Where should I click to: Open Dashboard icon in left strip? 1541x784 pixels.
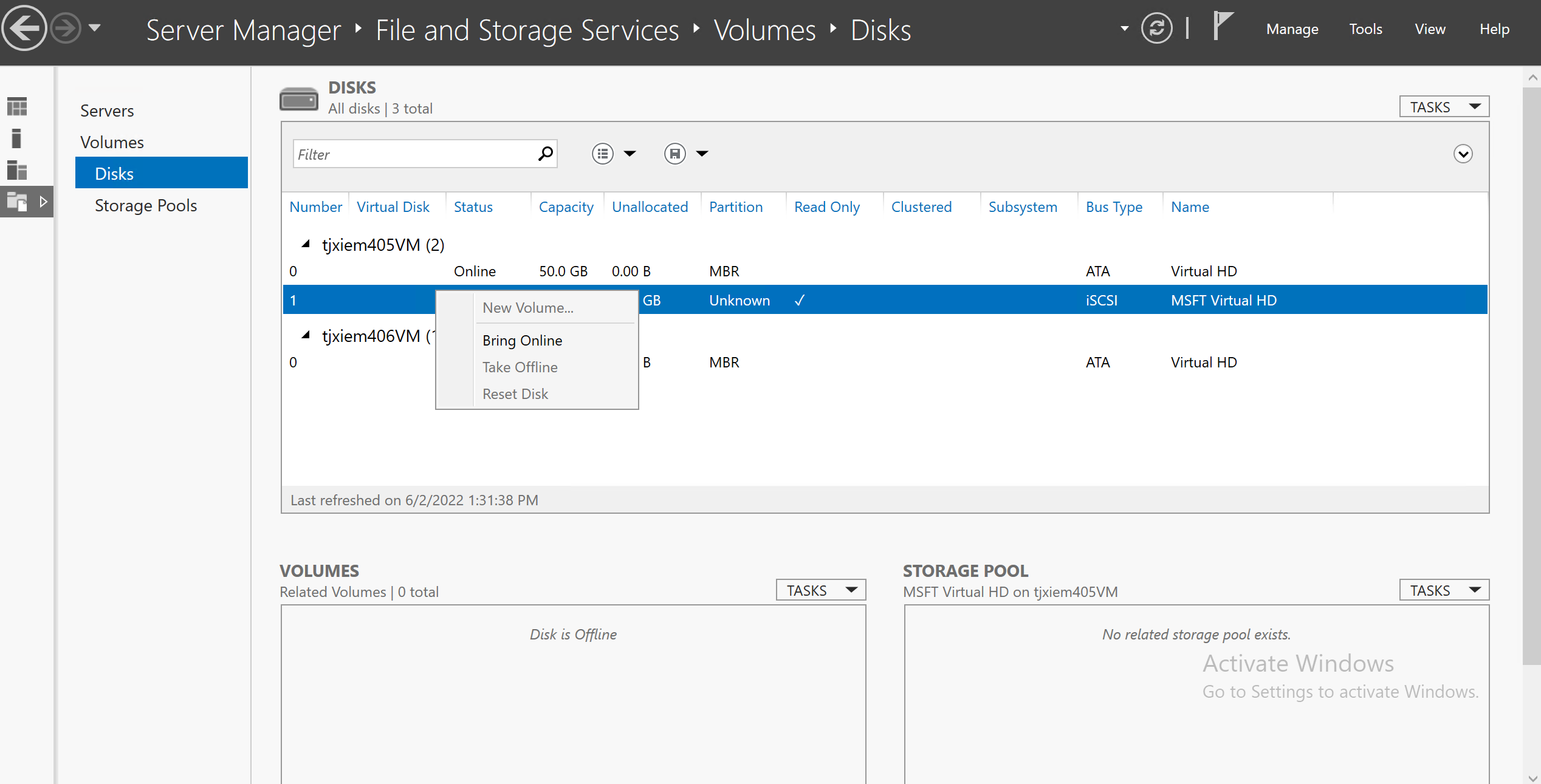click(x=17, y=107)
